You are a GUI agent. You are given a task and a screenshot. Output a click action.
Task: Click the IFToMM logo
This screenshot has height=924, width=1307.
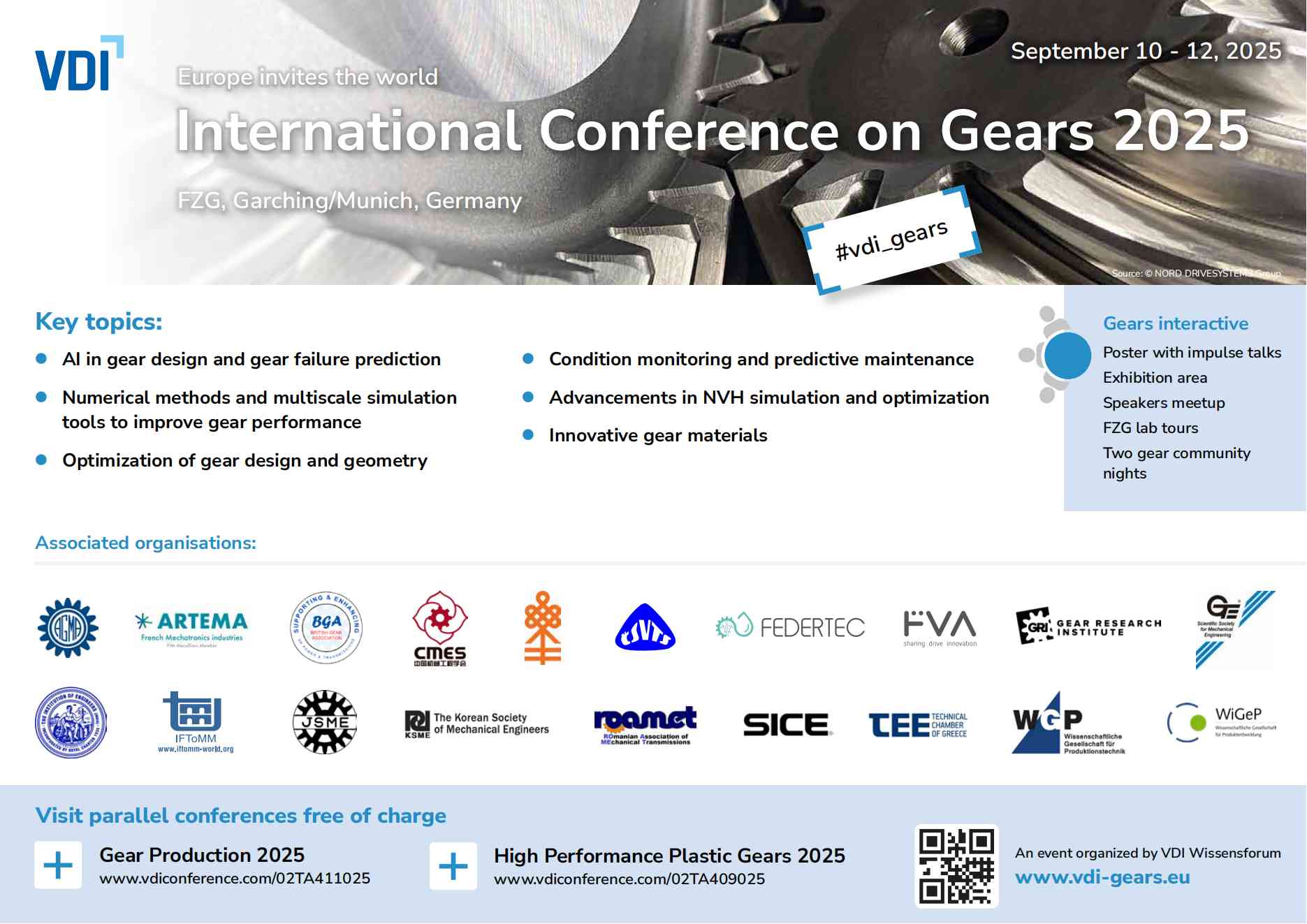tap(194, 722)
